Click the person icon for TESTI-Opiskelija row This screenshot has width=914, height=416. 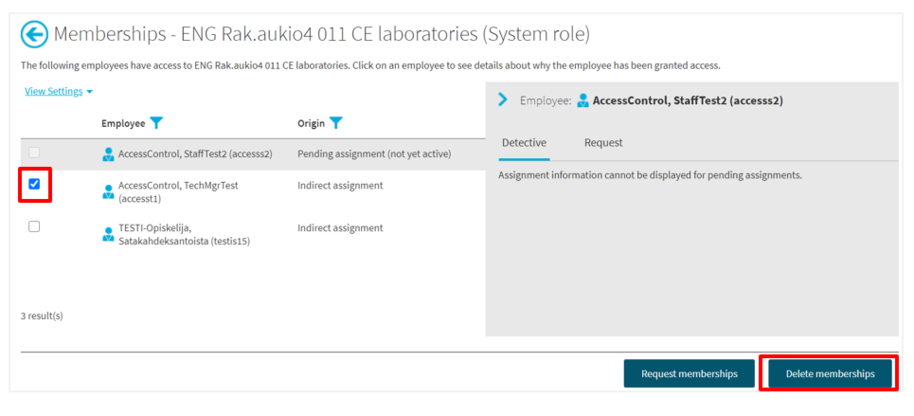coord(108,235)
